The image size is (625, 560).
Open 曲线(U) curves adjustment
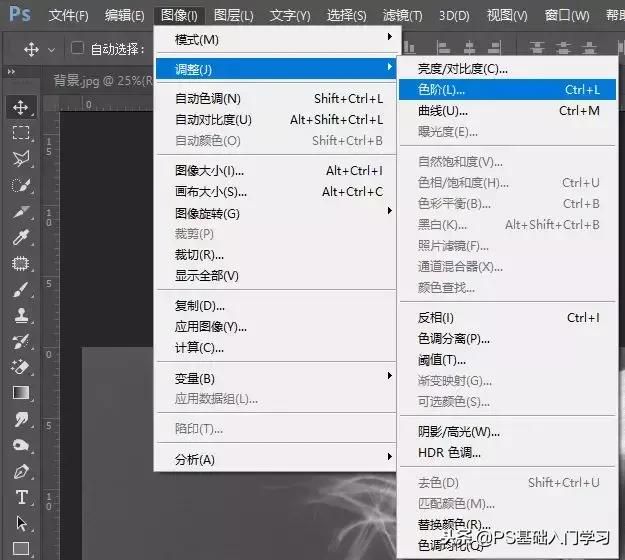(507, 110)
